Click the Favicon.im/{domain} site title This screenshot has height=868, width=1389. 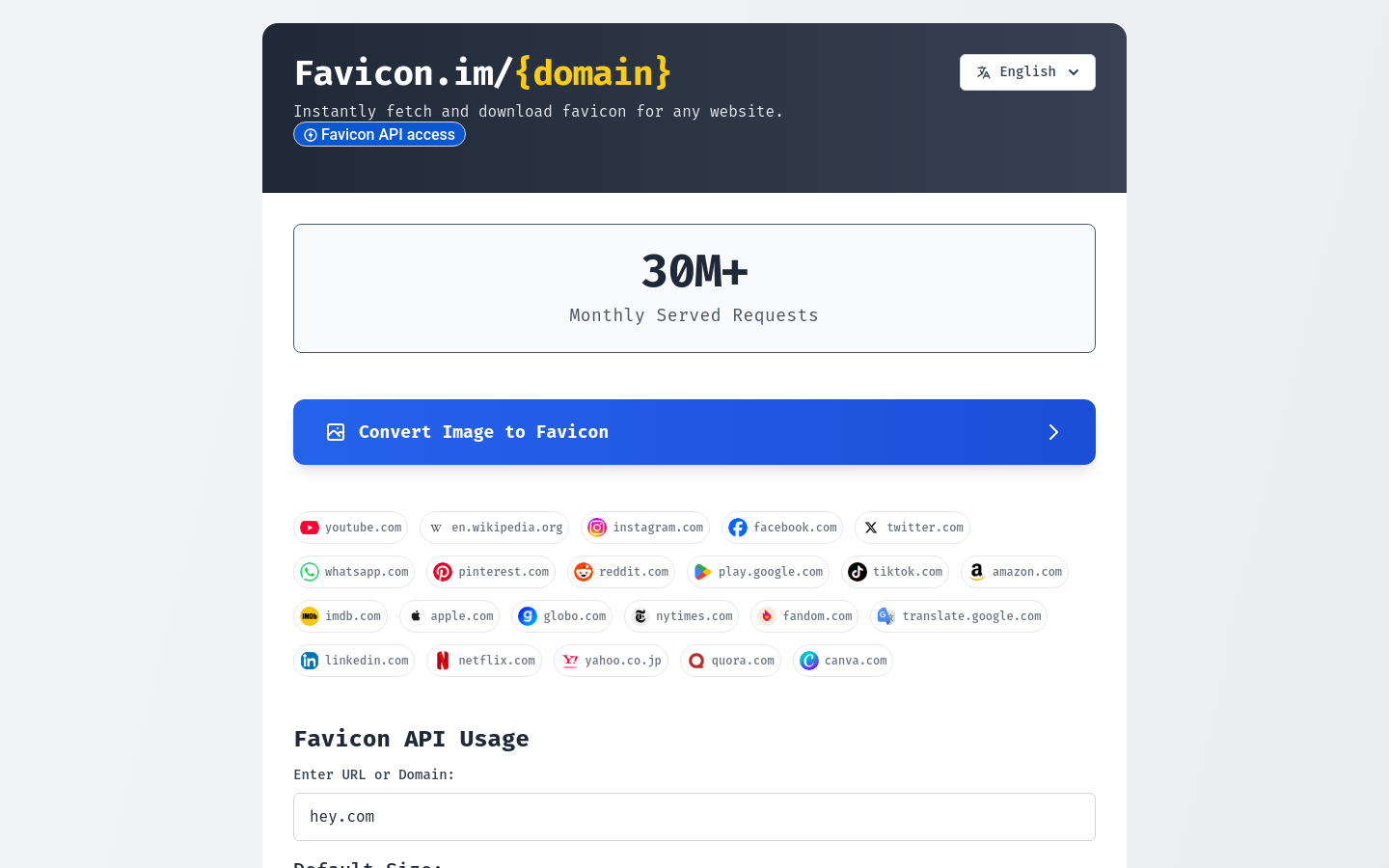coord(482,73)
